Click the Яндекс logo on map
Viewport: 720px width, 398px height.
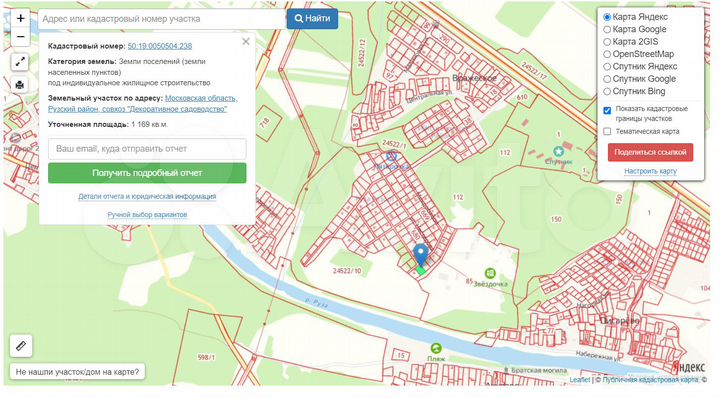tap(688, 368)
